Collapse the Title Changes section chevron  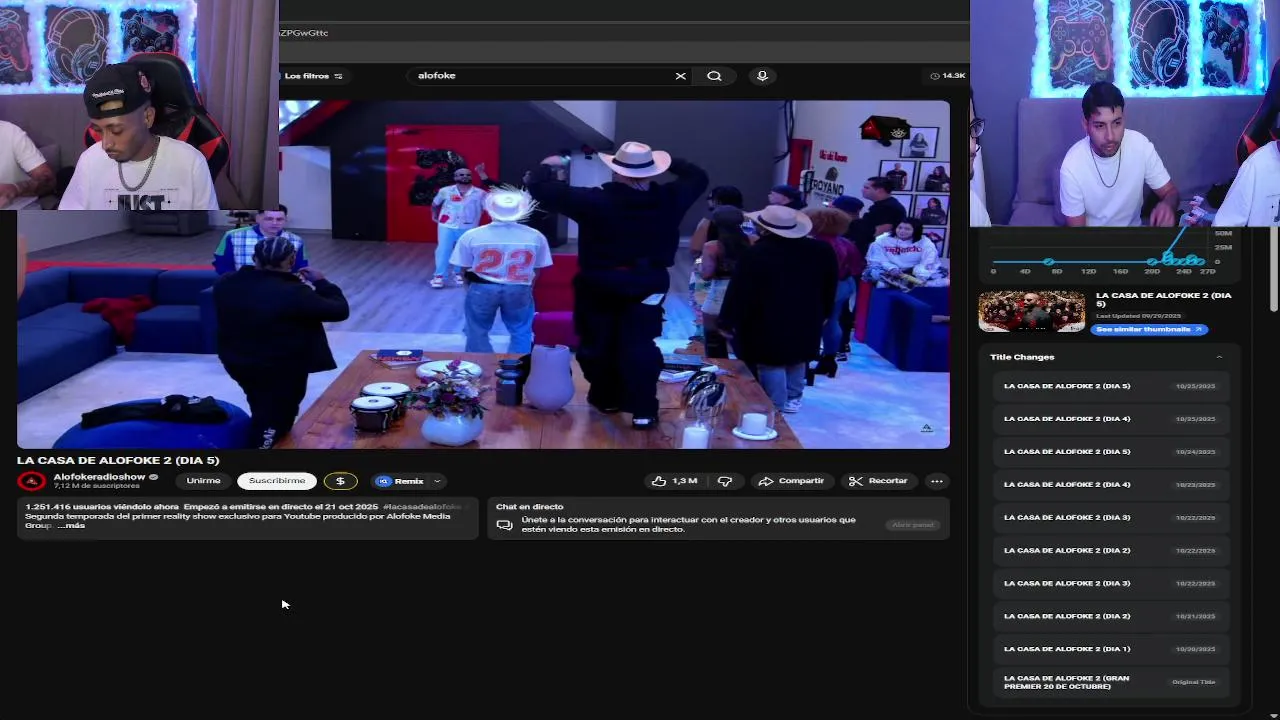pos(1219,357)
